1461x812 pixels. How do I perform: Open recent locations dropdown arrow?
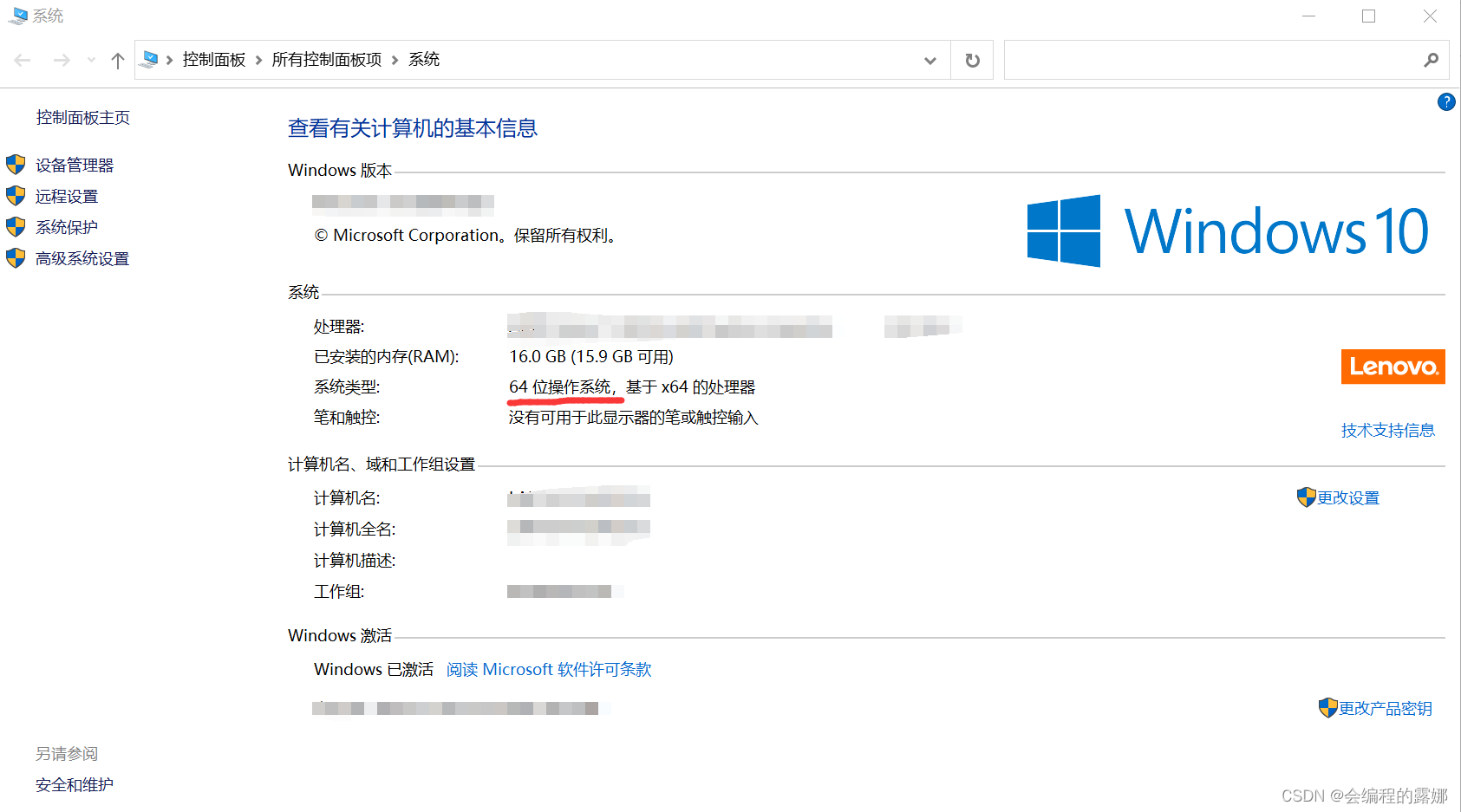point(91,60)
